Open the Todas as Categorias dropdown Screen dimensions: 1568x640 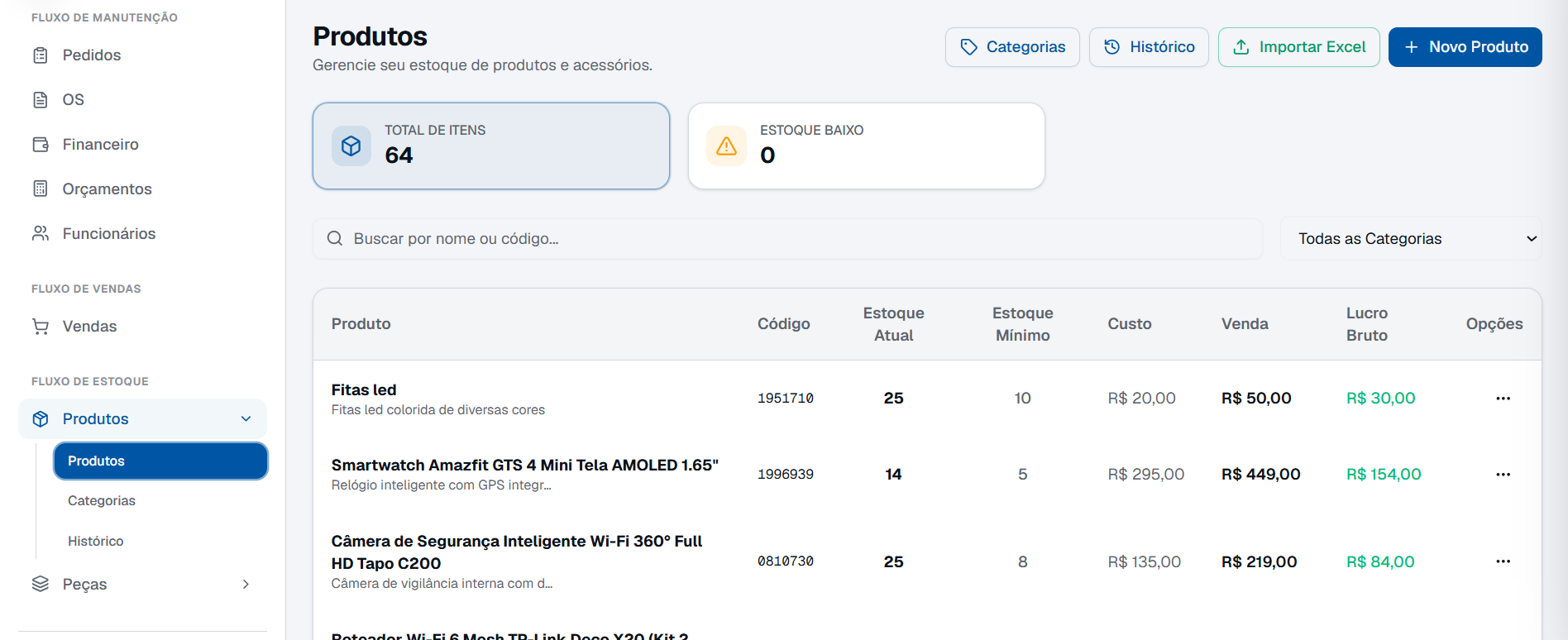pos(1411,239)
